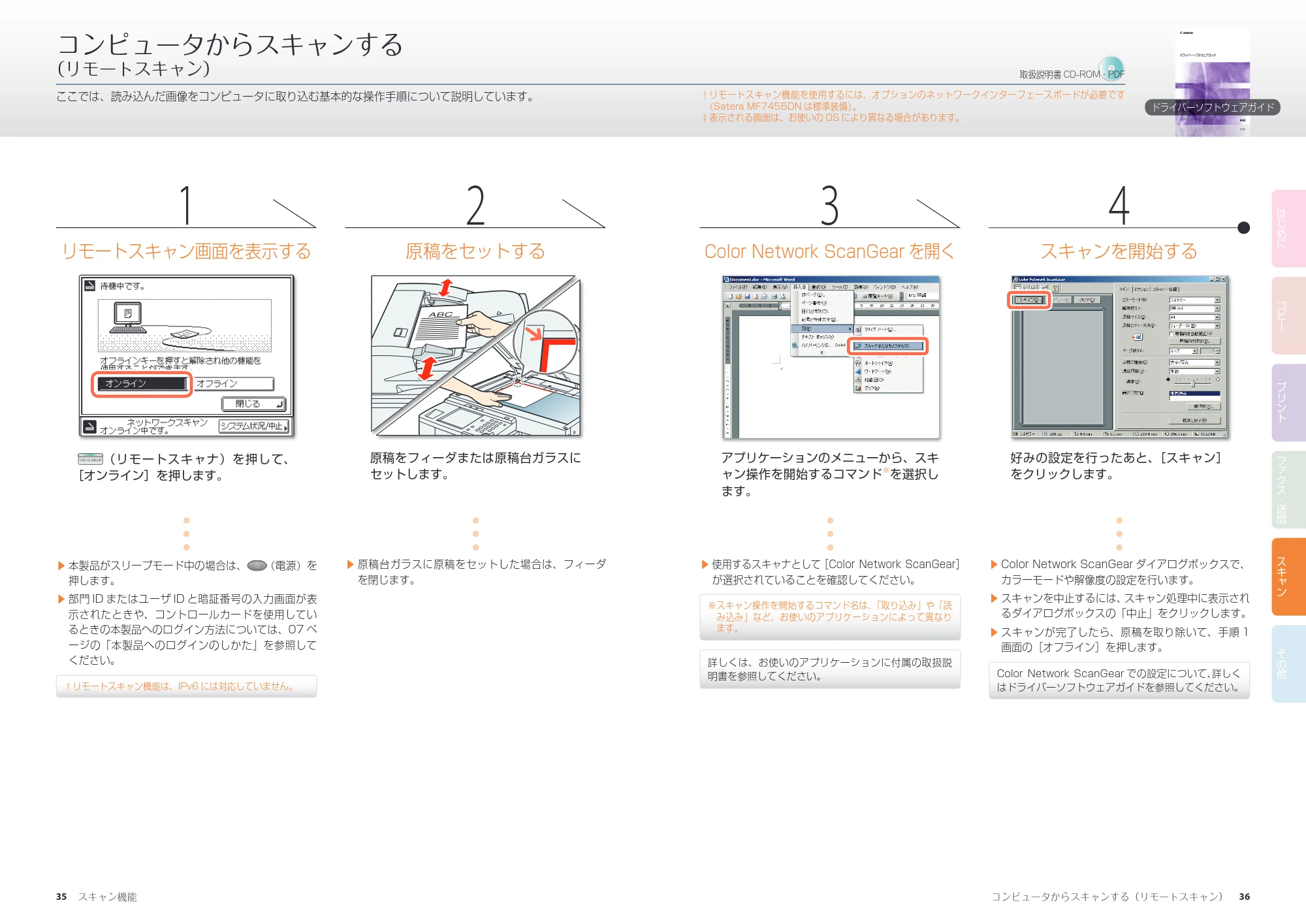This screenshot has height=924, width=1306.
Task: Tap the オンライン button on printer panel
Action: tap(142, 384)
